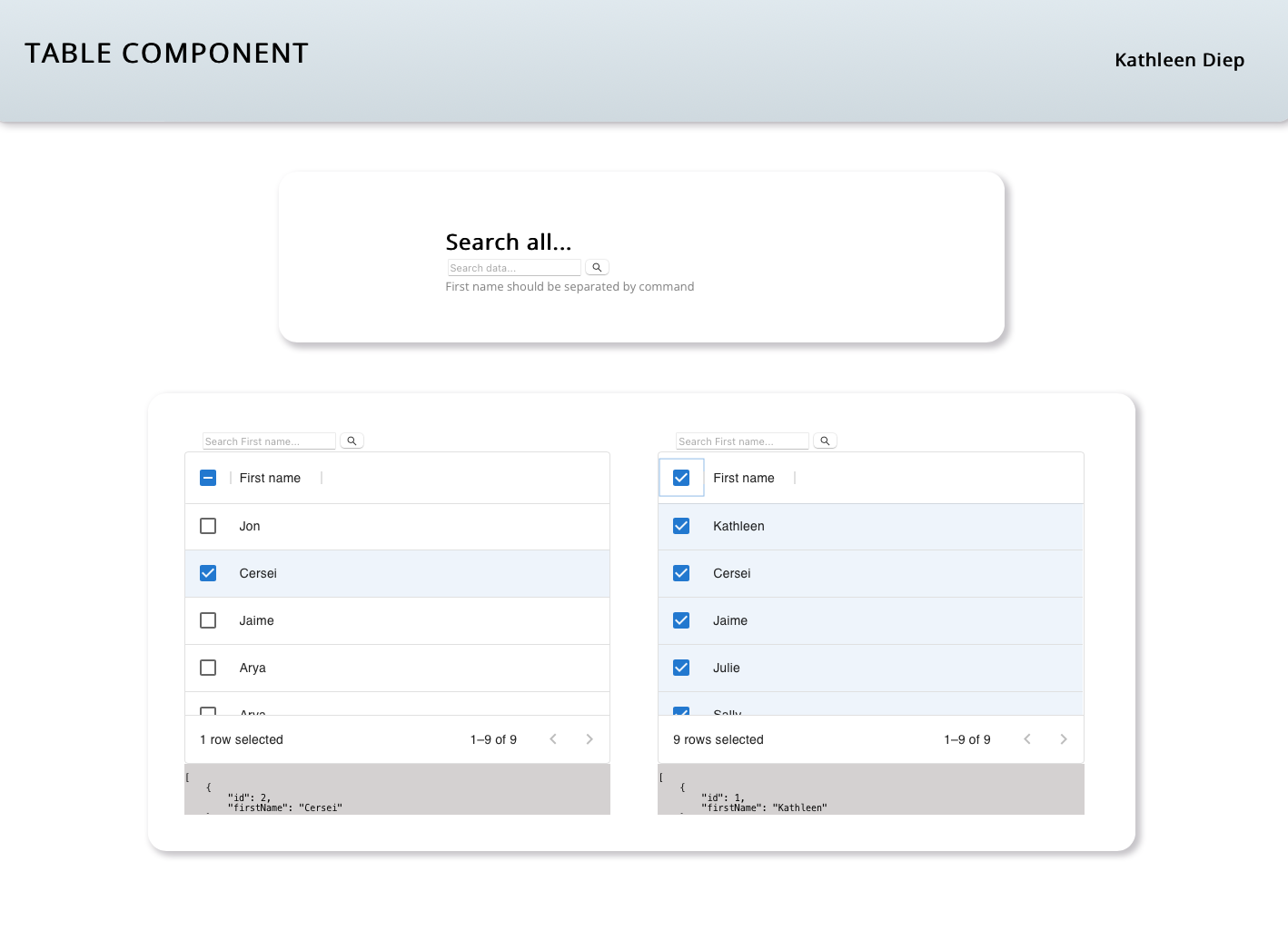Image resolution: width=1288 pixels, height=931 pixels.
Task: Click the Kathleen Diep name in header
Action: pyautogui.click(x=1179, y=60)
